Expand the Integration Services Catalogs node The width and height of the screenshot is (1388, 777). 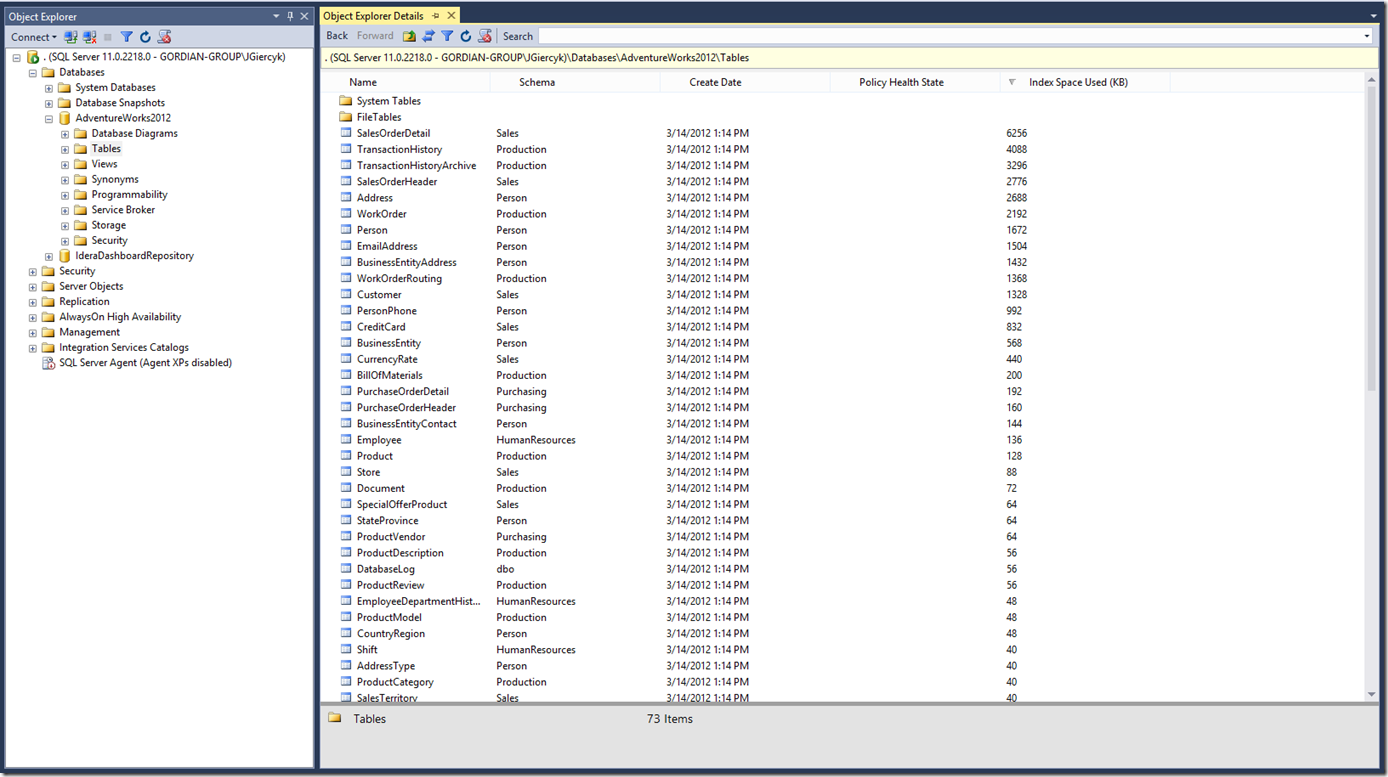[32, 348]
